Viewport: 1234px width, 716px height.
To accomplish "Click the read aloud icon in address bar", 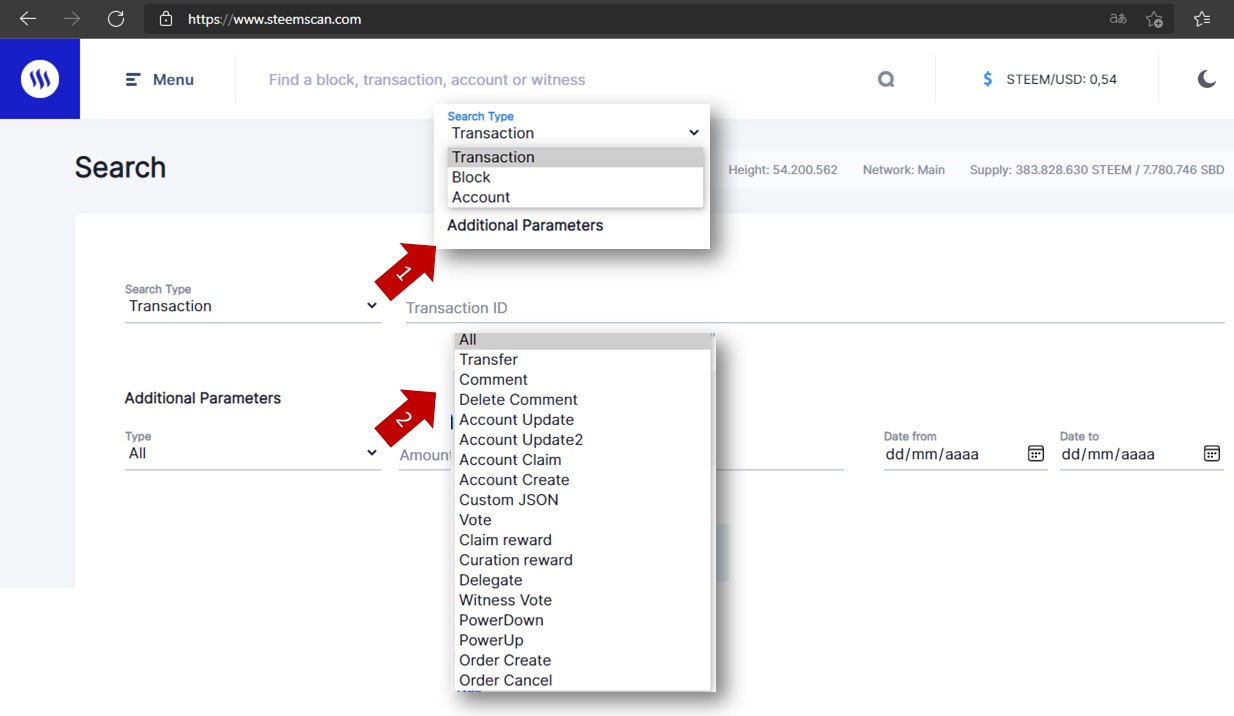I will click(1118, 18).
